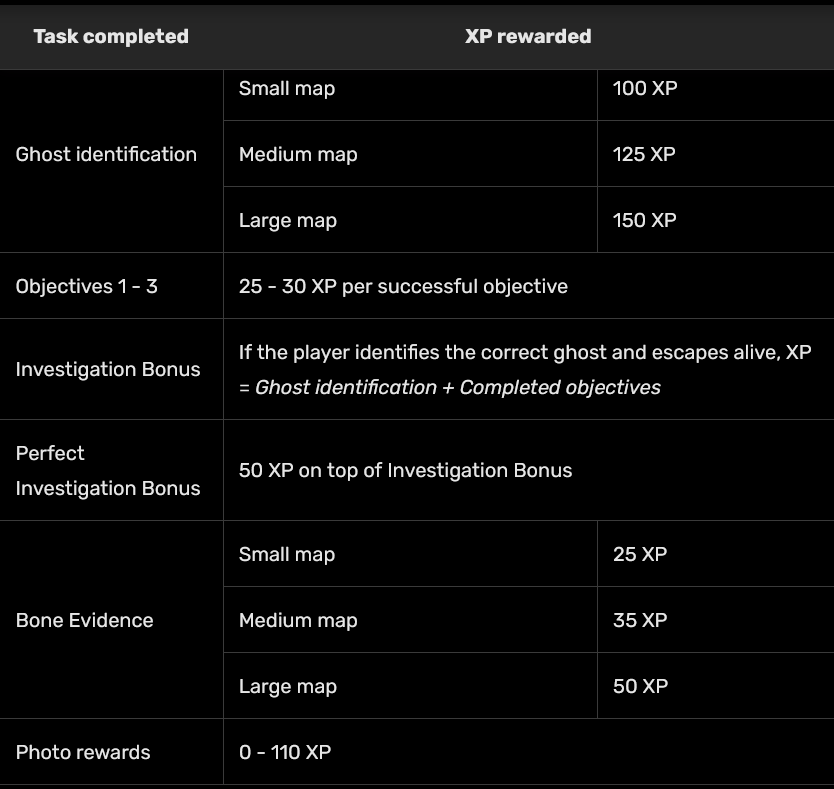Click the "Task completed" column header
The image size is (834, 789).
(x=110, y=36)
